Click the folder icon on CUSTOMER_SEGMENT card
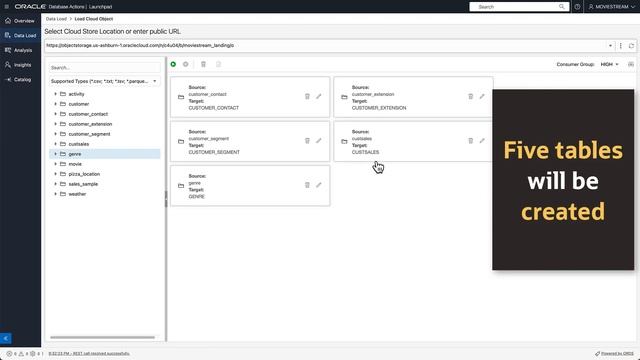Image resolution: width=640 pixels, height=360 pixels. pyautogui.click(x=181, y=142)
